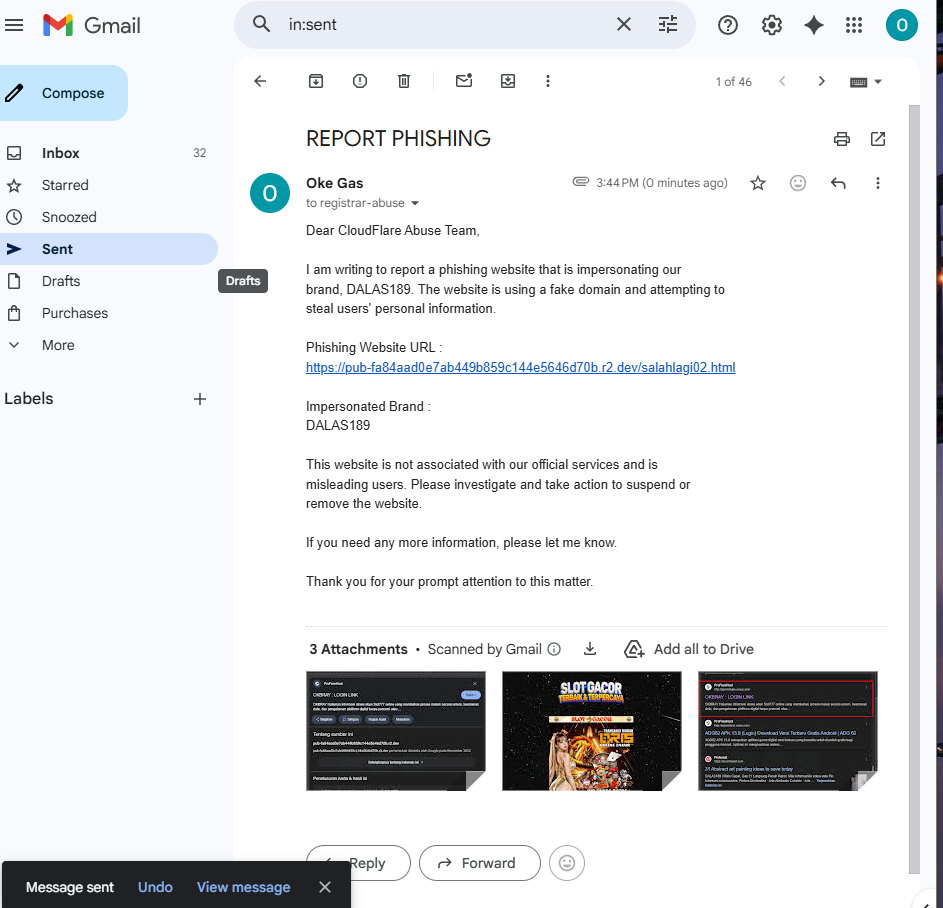Open Starred folder

(108, 185)
